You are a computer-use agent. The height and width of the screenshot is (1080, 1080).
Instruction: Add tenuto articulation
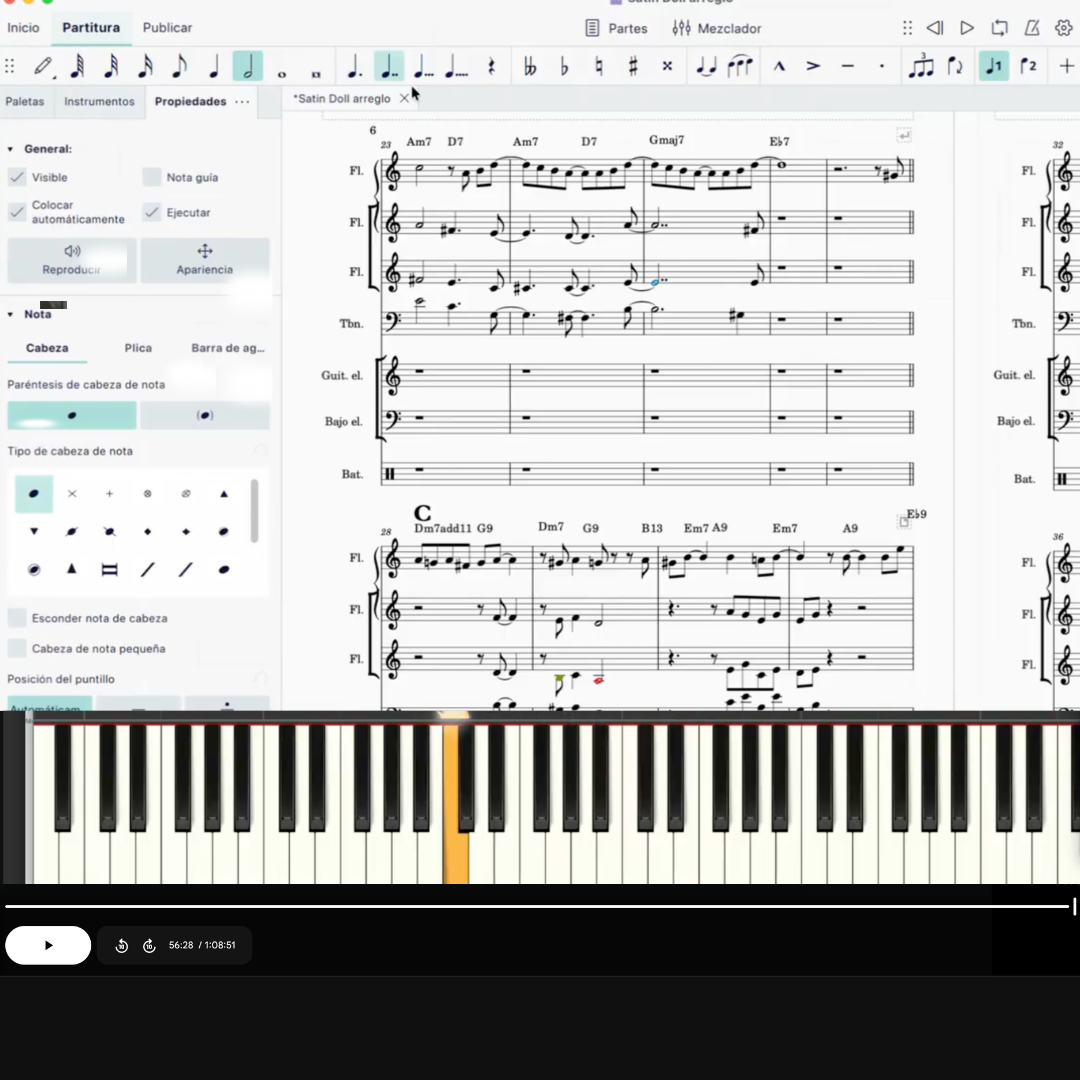(848, 66)
